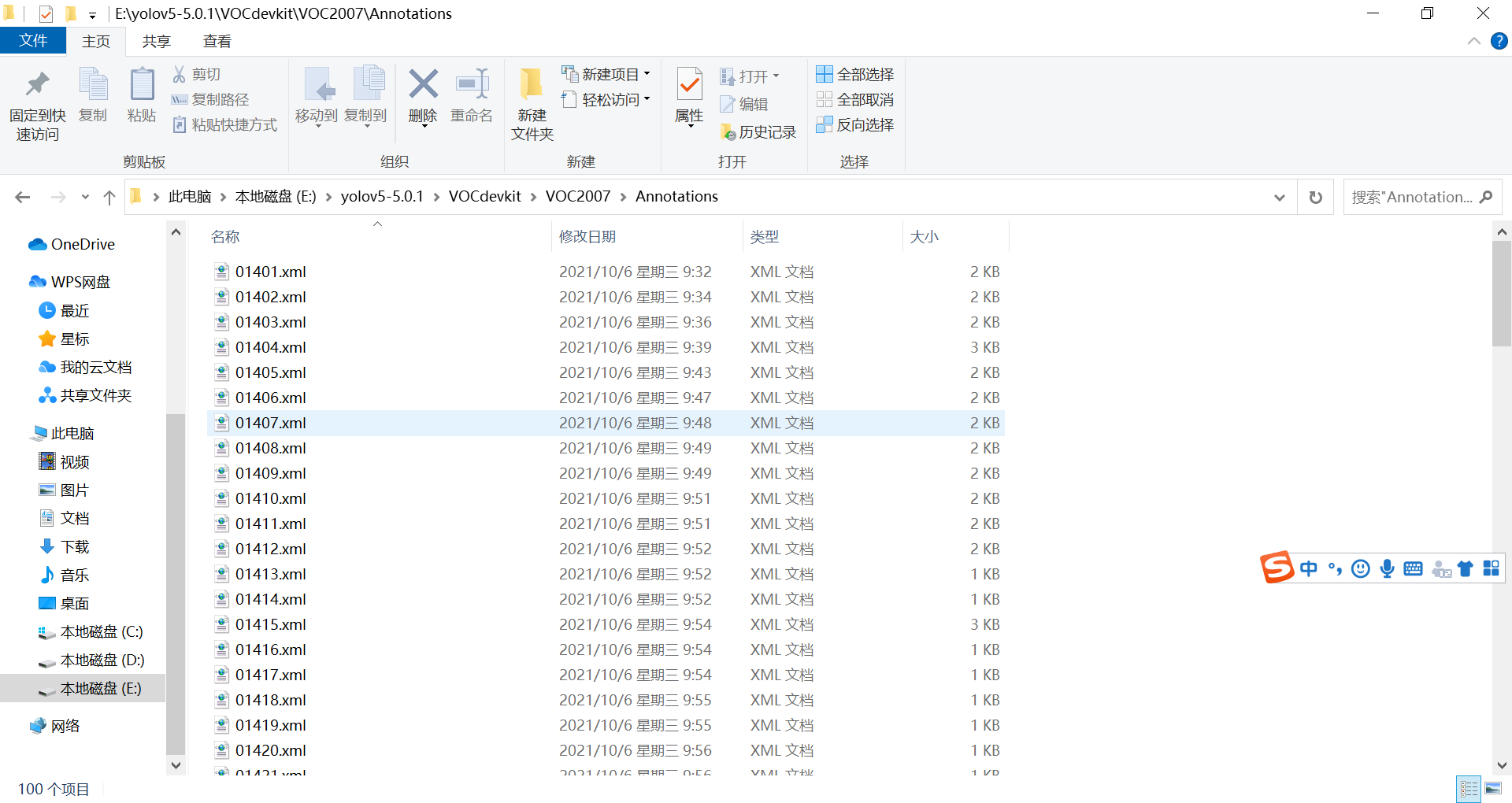This screenshot has height=803, width=1512.
Task: Switch to the View (查看) tab
Action: pos(217,41)
